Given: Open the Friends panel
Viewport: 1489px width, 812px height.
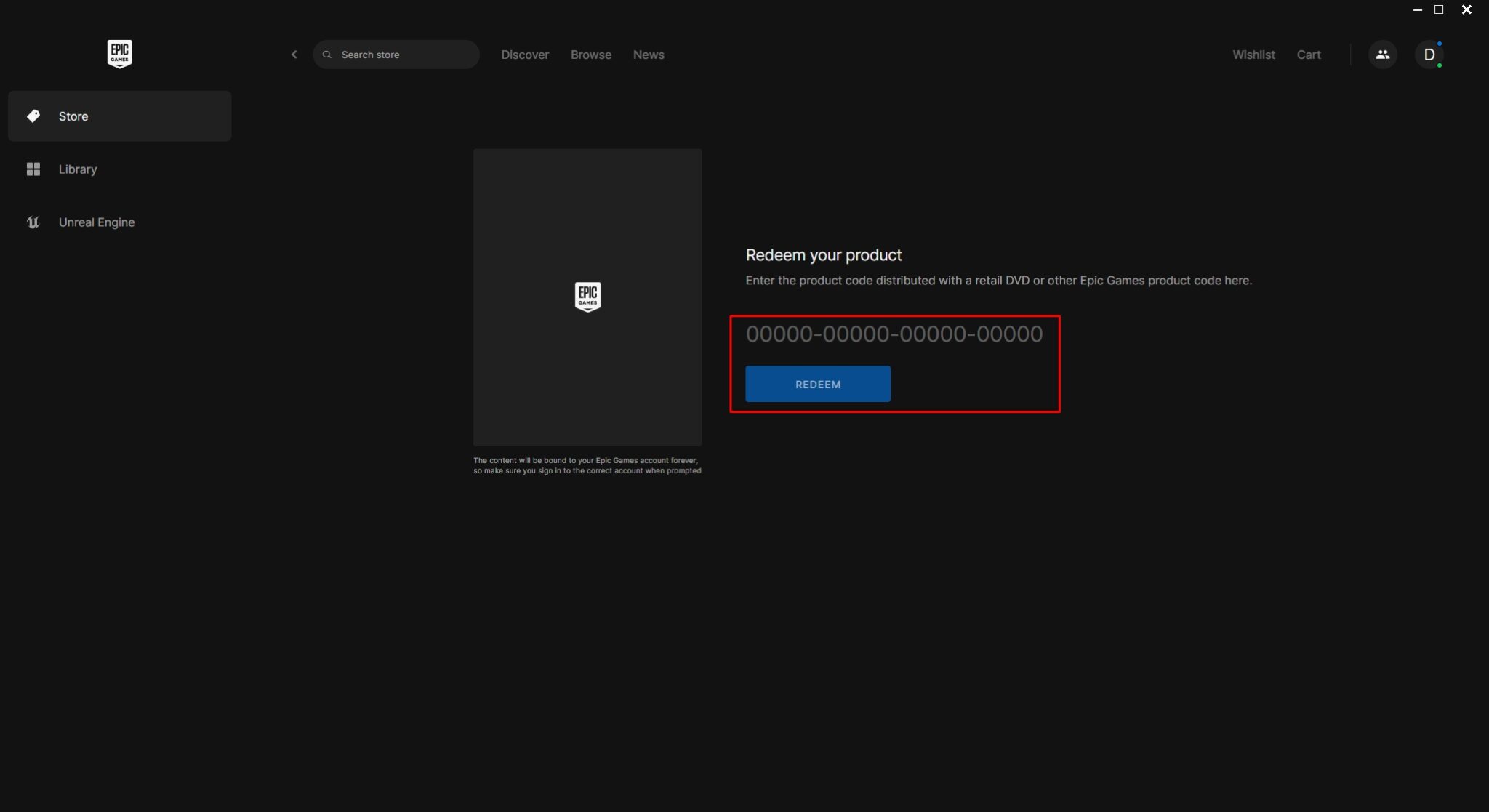Looking at the screenshot, I should coord(1382,54).
